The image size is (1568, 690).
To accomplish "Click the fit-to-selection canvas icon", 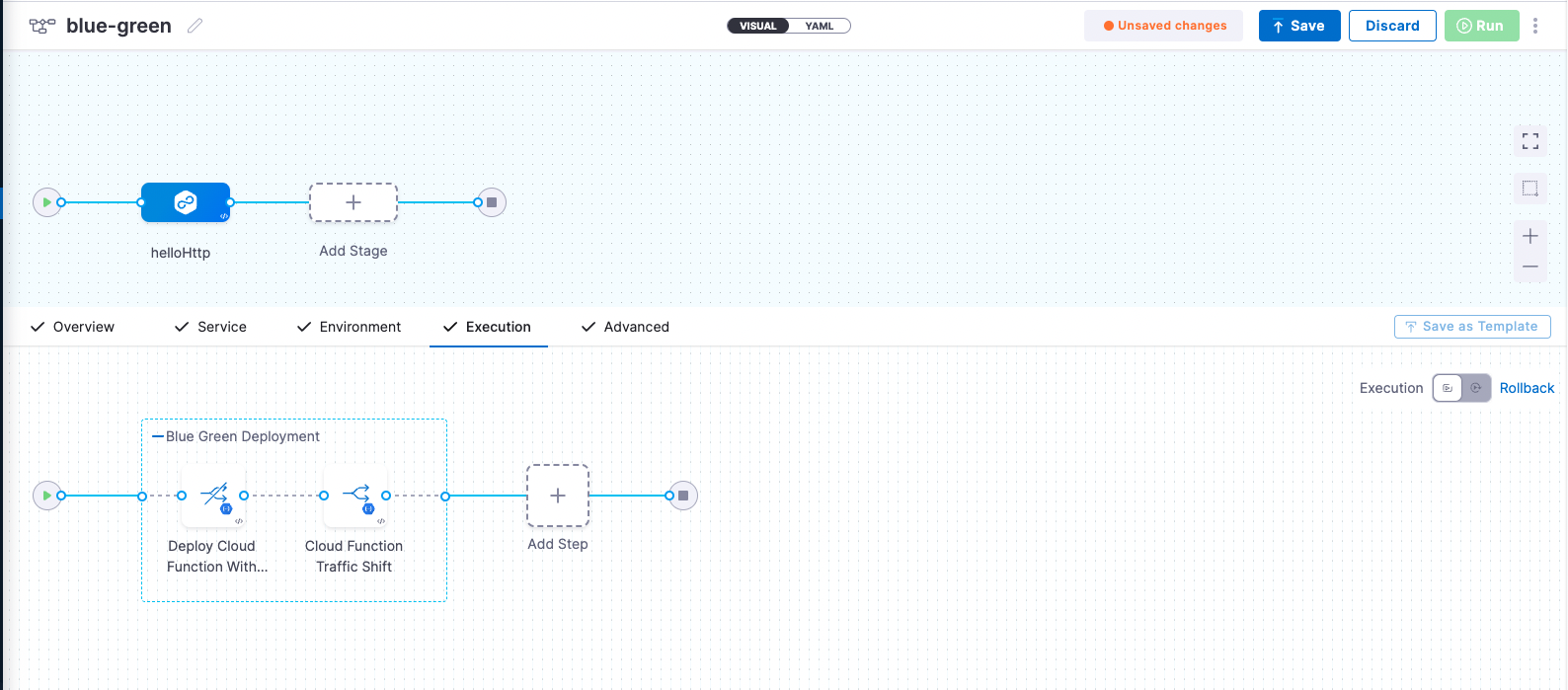I will (x=1529, y=189).
